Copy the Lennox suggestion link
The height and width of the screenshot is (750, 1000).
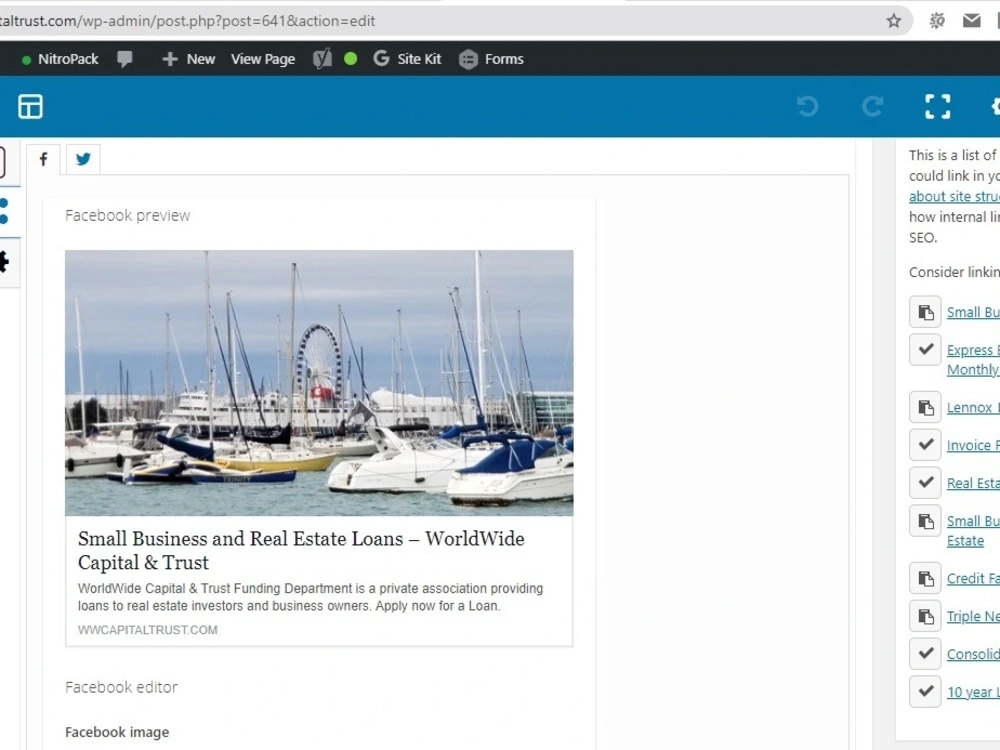925,407
